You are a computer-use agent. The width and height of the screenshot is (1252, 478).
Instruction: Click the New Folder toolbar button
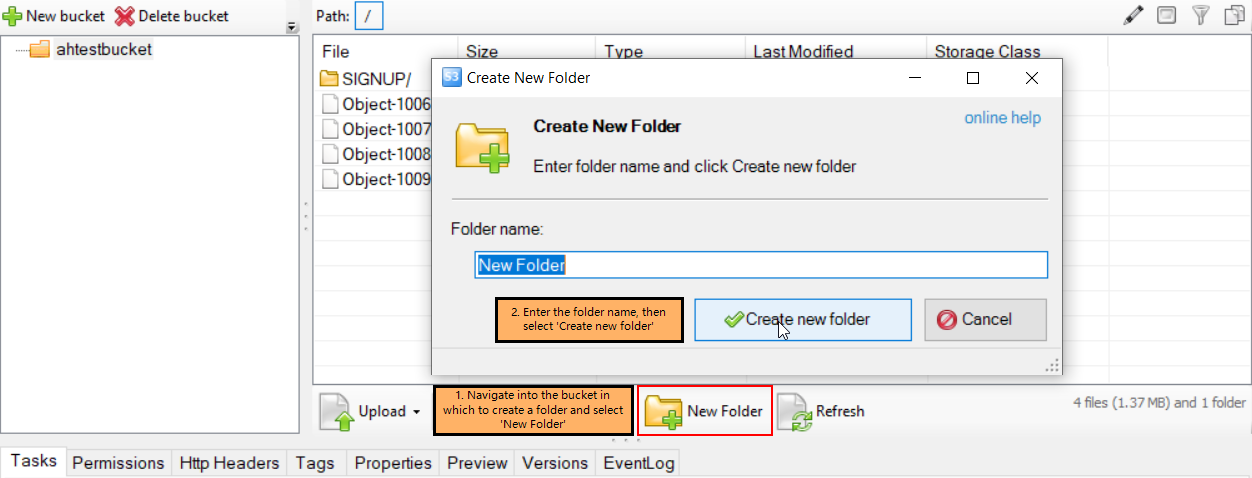point(704,411)
